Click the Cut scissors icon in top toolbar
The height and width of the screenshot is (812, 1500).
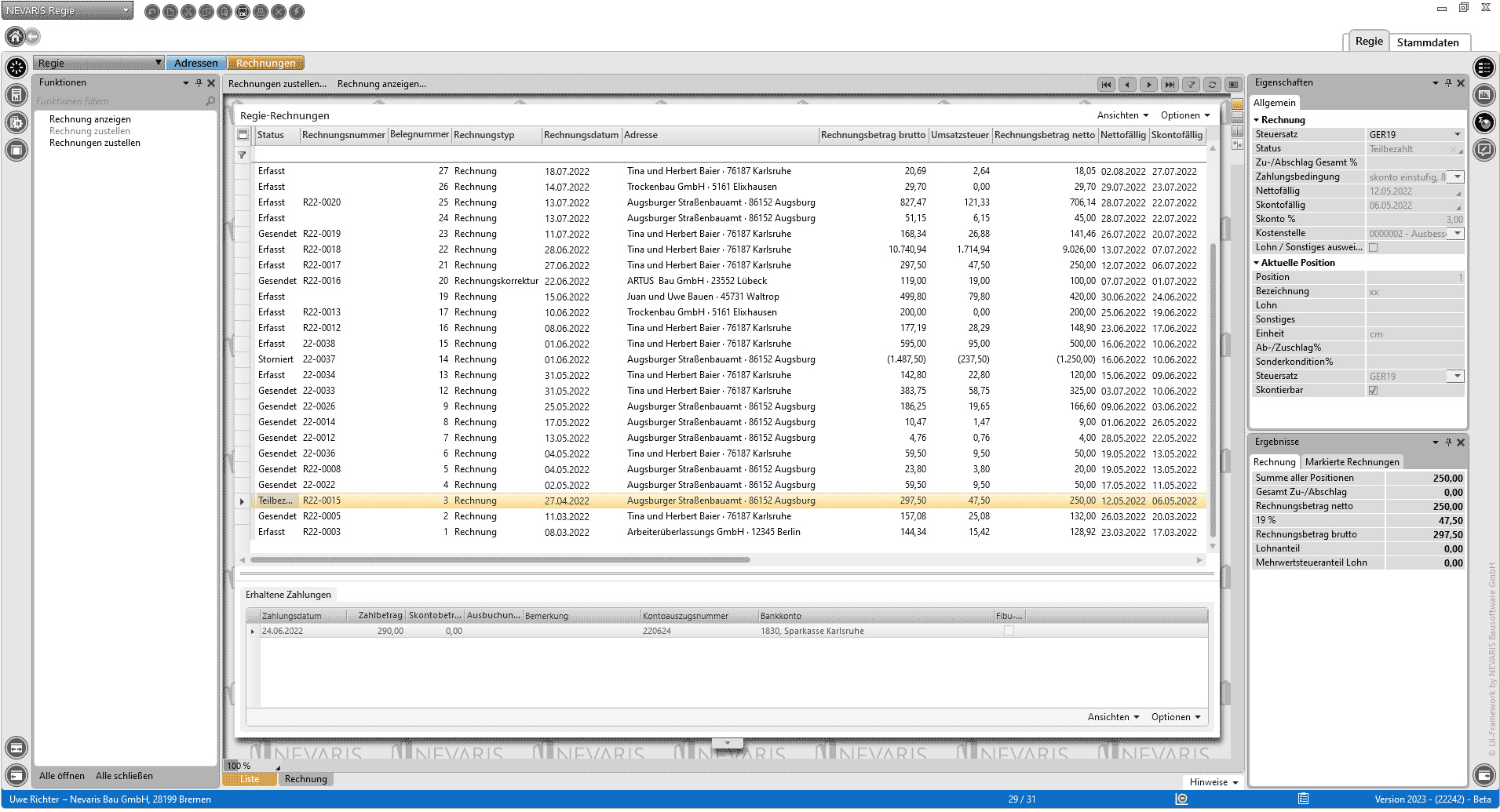tap(188, 12)
